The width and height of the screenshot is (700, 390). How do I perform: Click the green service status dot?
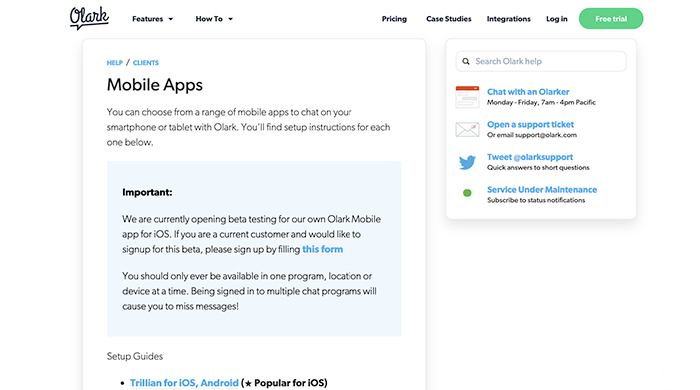point(467,193)
